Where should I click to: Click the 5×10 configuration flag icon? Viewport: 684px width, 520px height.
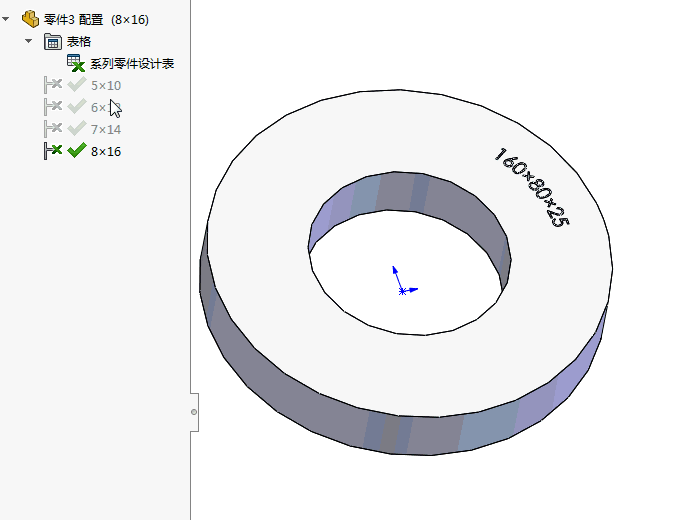pyautogui.click(x=53, y=85)
